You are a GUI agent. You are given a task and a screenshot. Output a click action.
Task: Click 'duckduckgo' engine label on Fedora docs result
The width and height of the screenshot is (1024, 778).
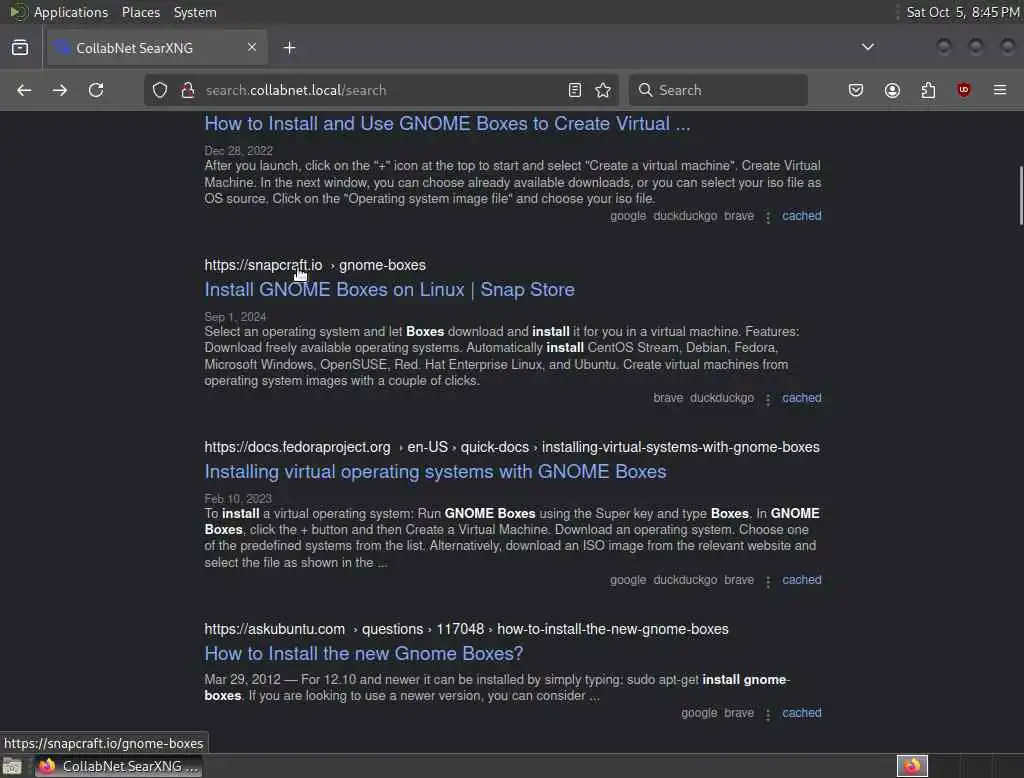tap(685, 580)
